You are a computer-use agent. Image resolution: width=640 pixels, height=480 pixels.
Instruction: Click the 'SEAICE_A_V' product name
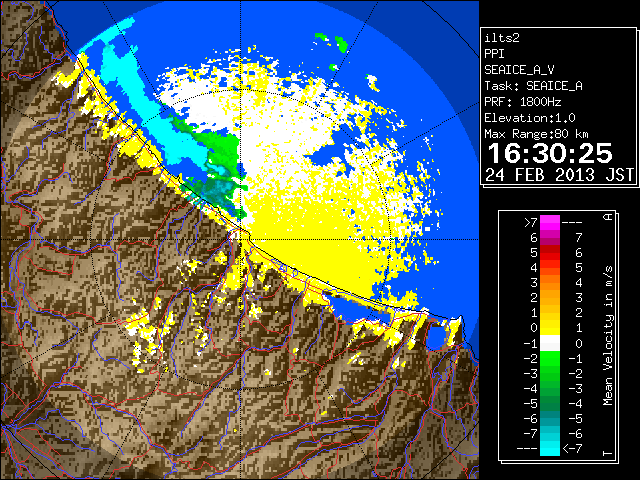(519, 70)
